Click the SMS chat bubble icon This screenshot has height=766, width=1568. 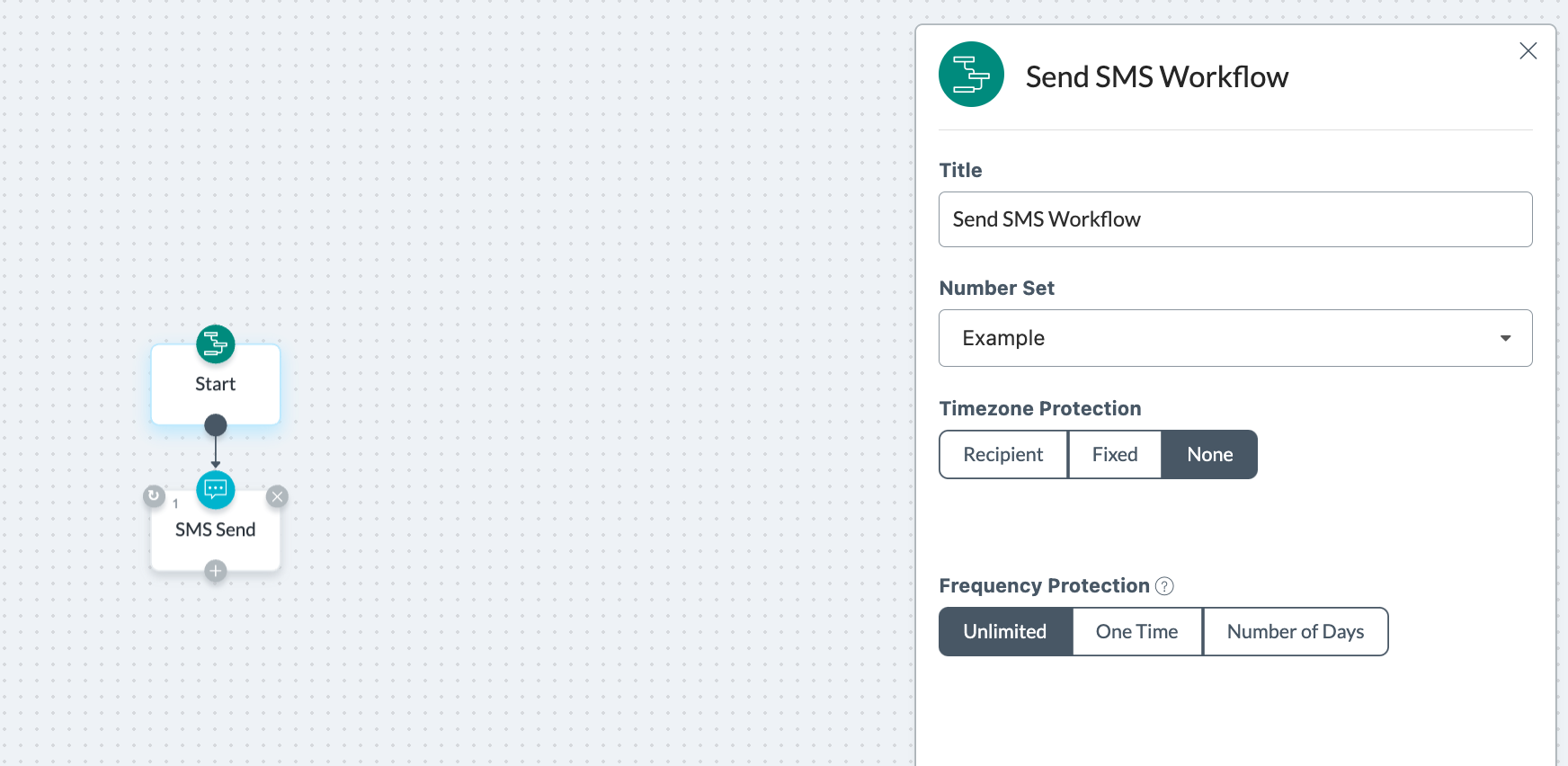point(216,490)
